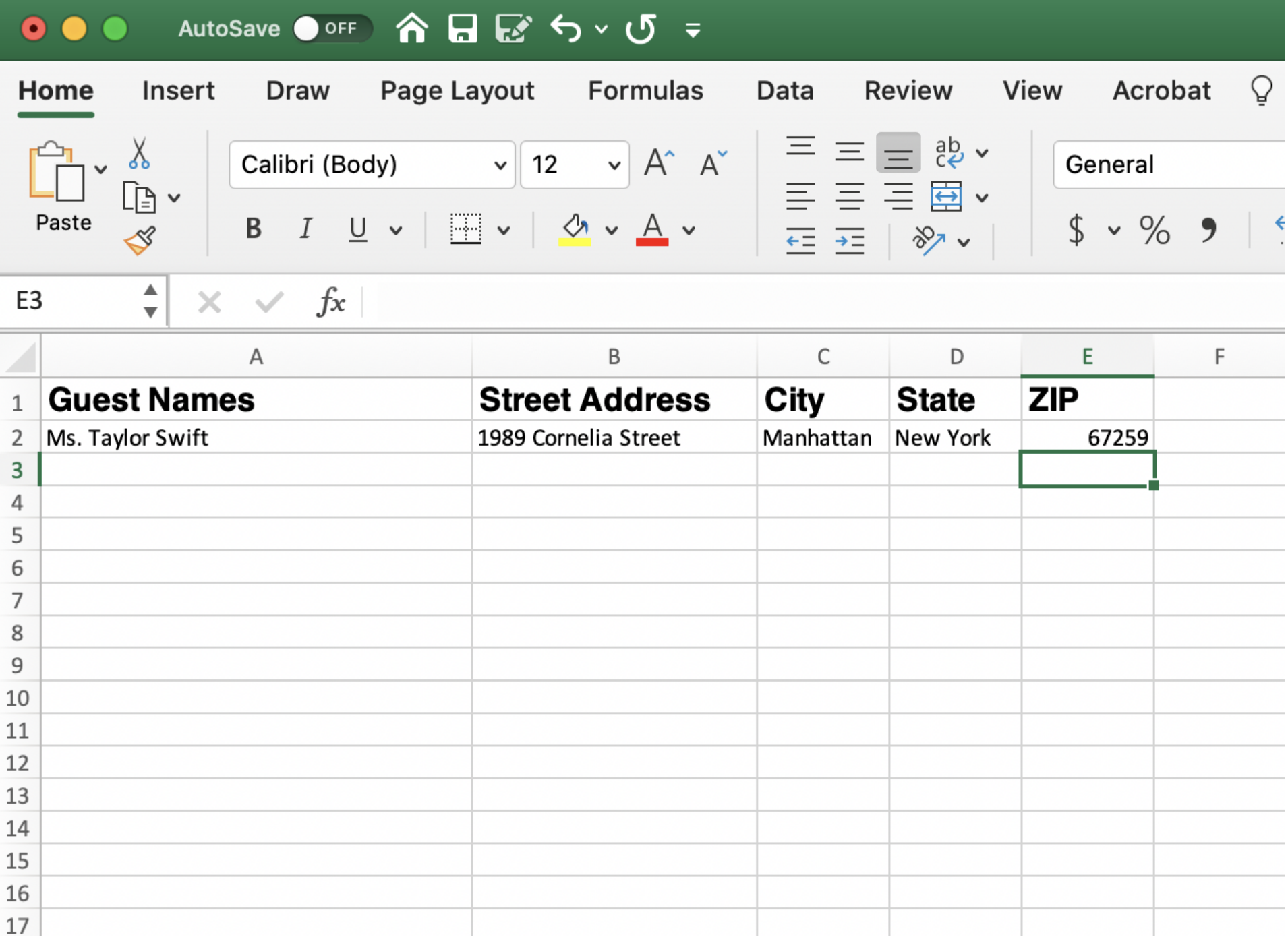
Task: Open the General number format box
Action: pyautogui.click(x=1169, y=164)
